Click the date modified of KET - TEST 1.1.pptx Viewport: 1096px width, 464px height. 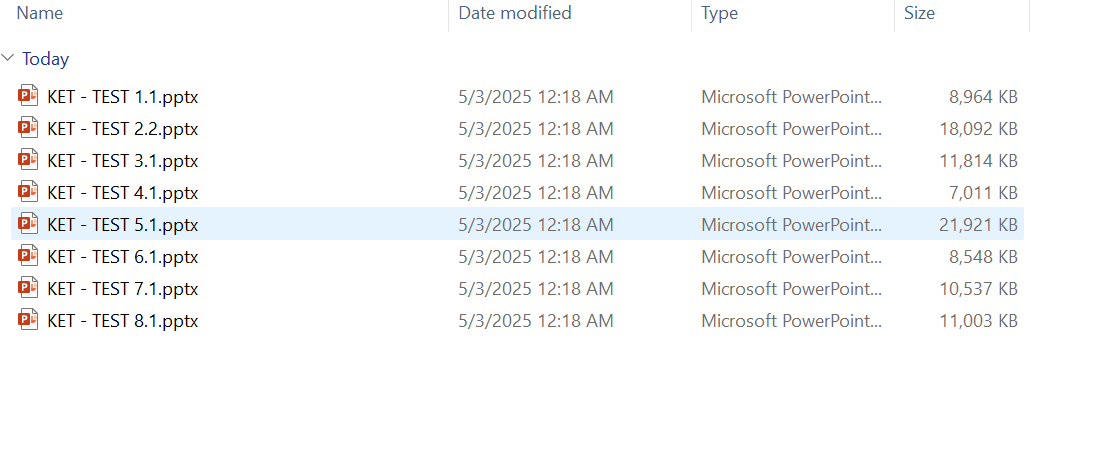click(536, 97)
